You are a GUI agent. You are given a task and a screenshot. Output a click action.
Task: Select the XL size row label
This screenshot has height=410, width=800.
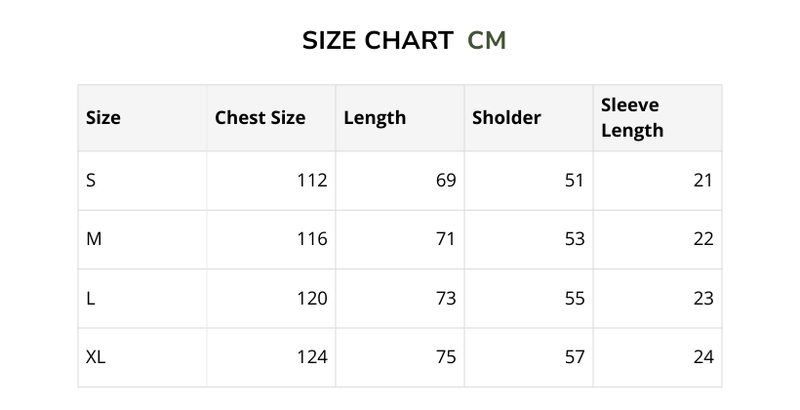[x=96, y=357]
